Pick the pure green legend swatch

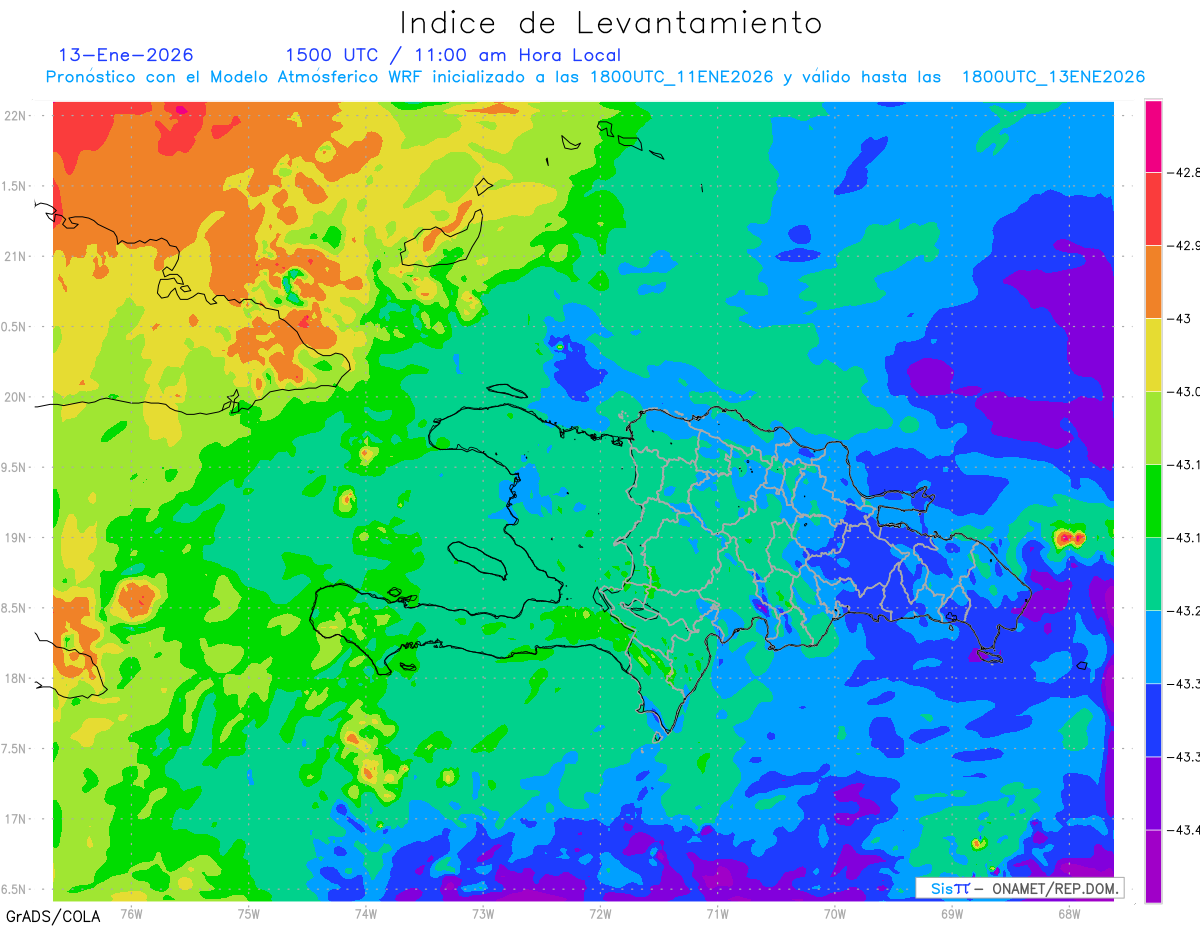coord(1153,501)
